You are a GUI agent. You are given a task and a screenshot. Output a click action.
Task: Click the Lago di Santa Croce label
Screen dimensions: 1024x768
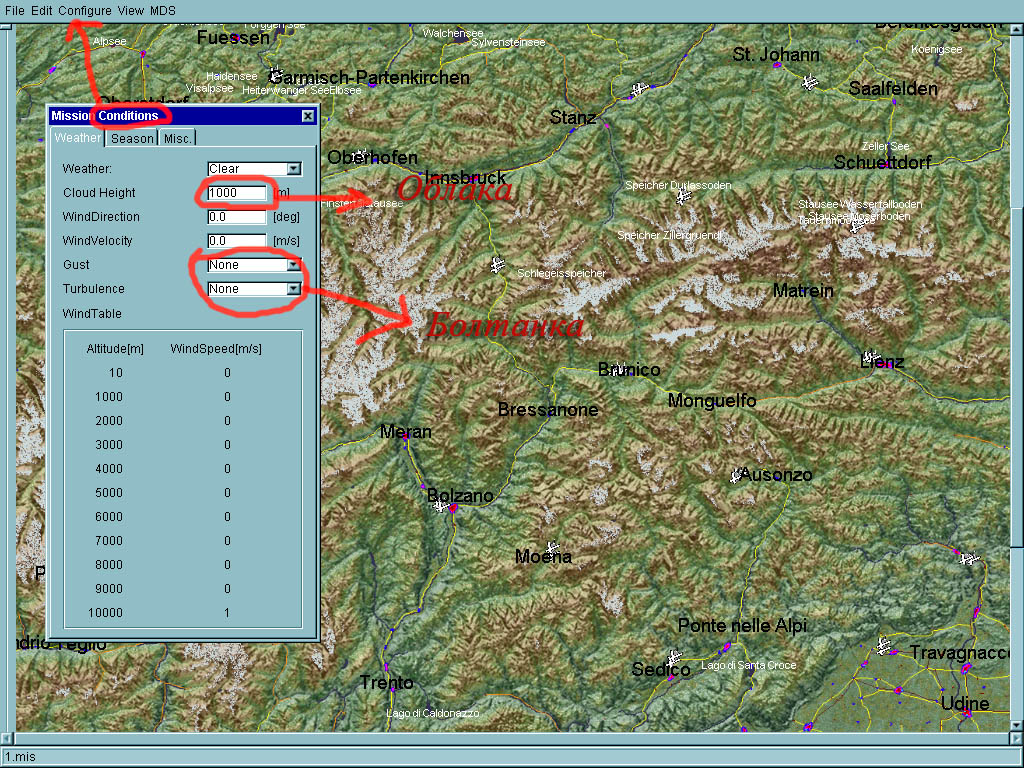click(748, 665)
